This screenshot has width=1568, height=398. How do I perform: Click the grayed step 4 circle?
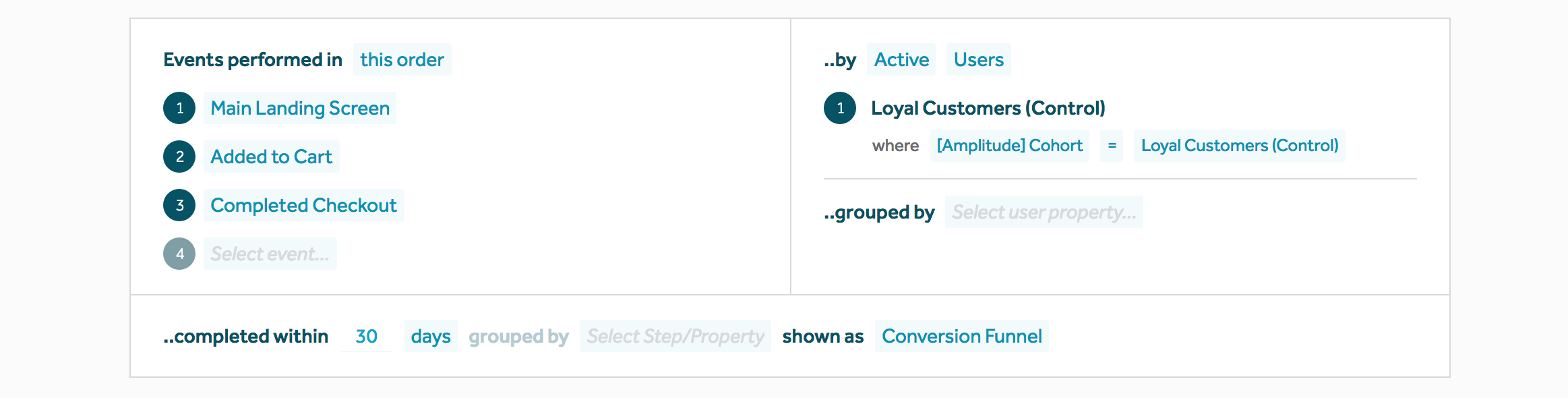[179, 253]
